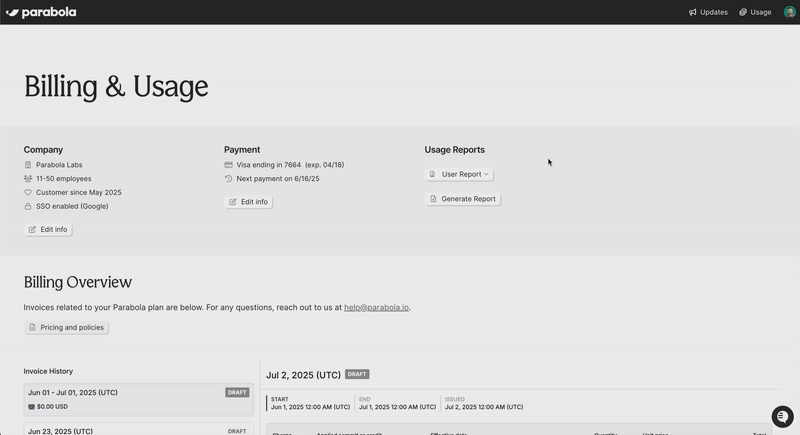Open the User Report dropdown
Image resolution: width=800 pixels, height=435 pixels.
click(459, 174)
